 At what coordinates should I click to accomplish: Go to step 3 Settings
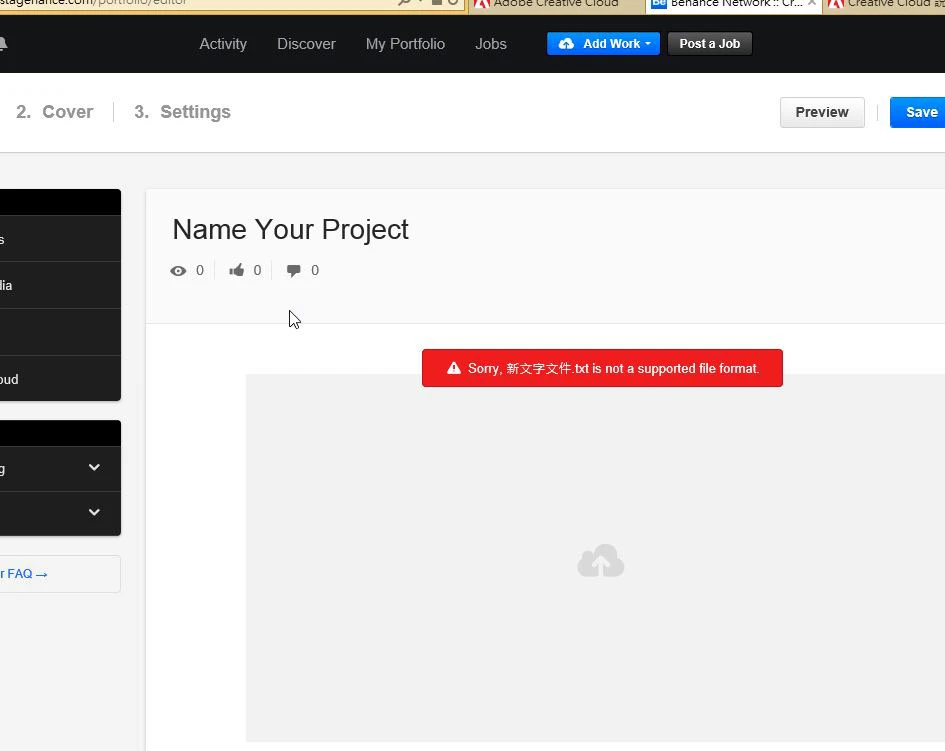click(183, 112)
